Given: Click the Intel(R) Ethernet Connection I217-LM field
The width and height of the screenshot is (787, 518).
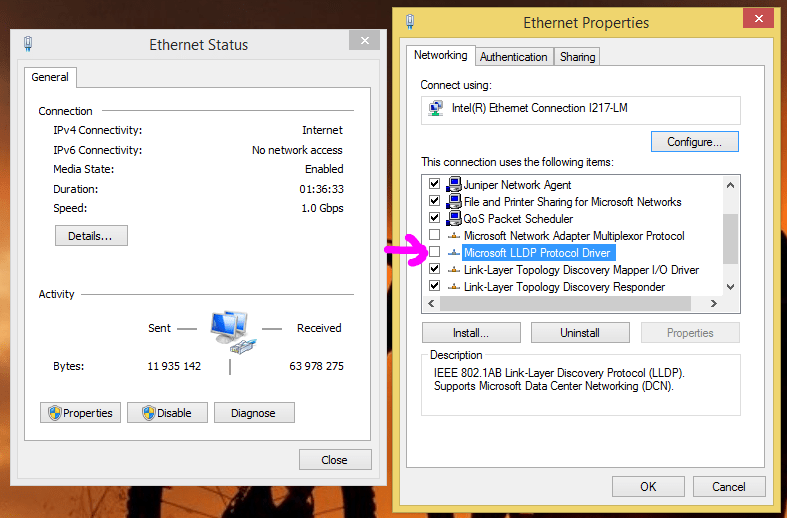Looking at the screenshot, I should pyautogui.click(x=581, y=110).
